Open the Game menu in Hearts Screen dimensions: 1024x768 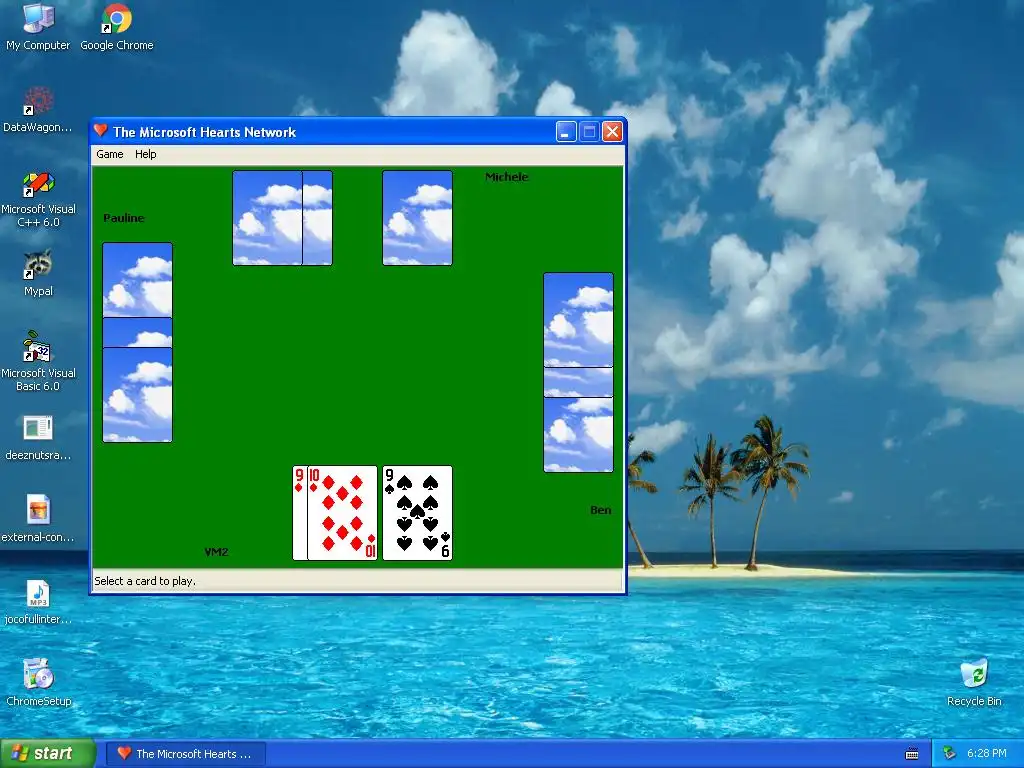pyautogui.click(x=110, y=154)
